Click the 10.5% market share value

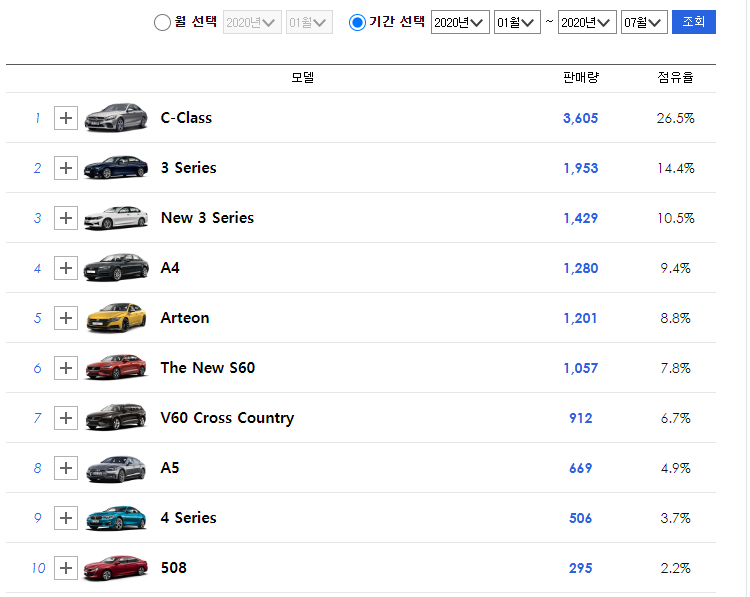click(x=675, y=218)
